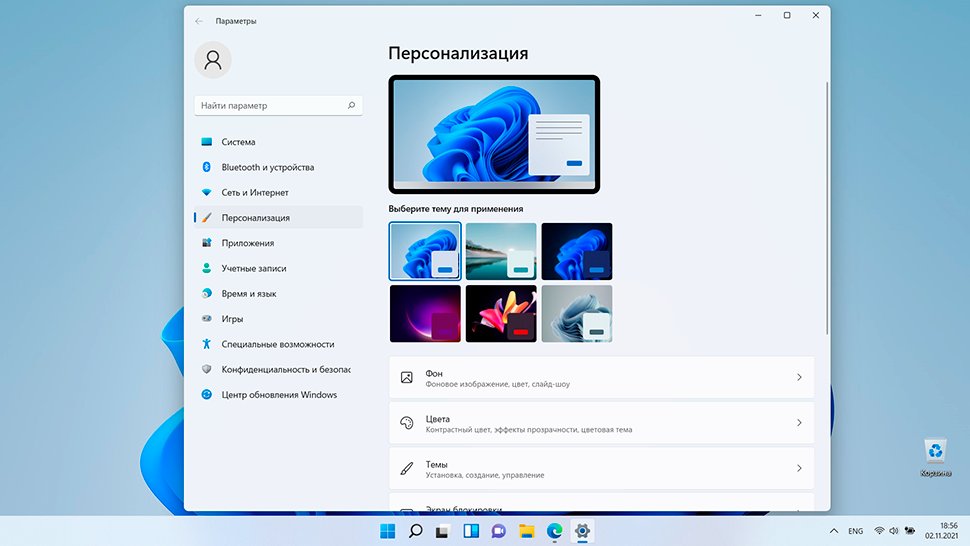This screenshot has height=546, width=970.
Task: Open the Корзина recycle bin on desktop
Action: click(x=936, y=455)
